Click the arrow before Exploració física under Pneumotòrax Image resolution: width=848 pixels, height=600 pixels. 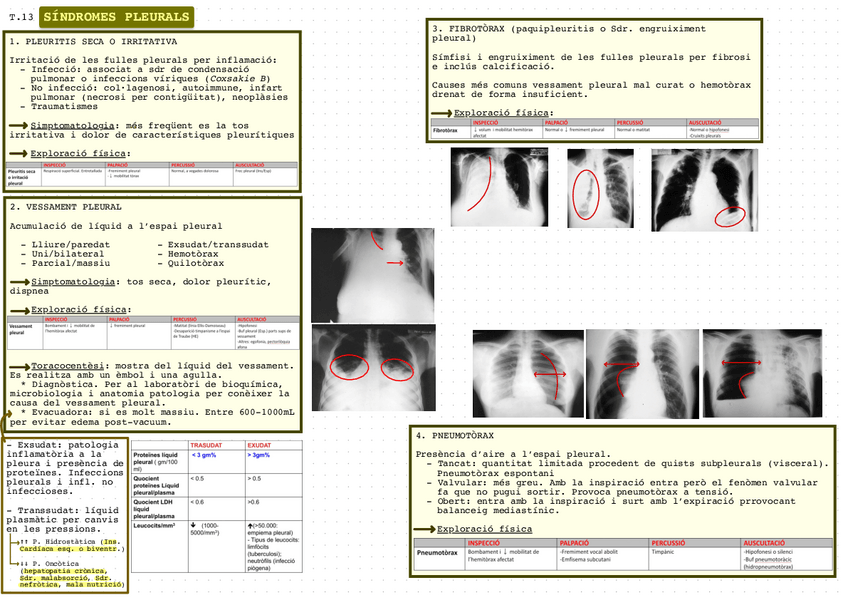(x=425, y=529)
